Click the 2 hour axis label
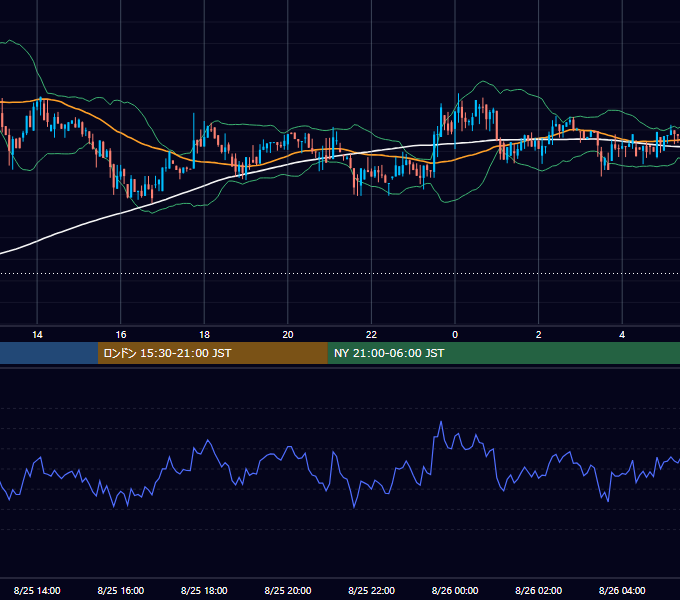Image resolution: width=680 pixels, height=600 pixels. (x=539, y=335)
